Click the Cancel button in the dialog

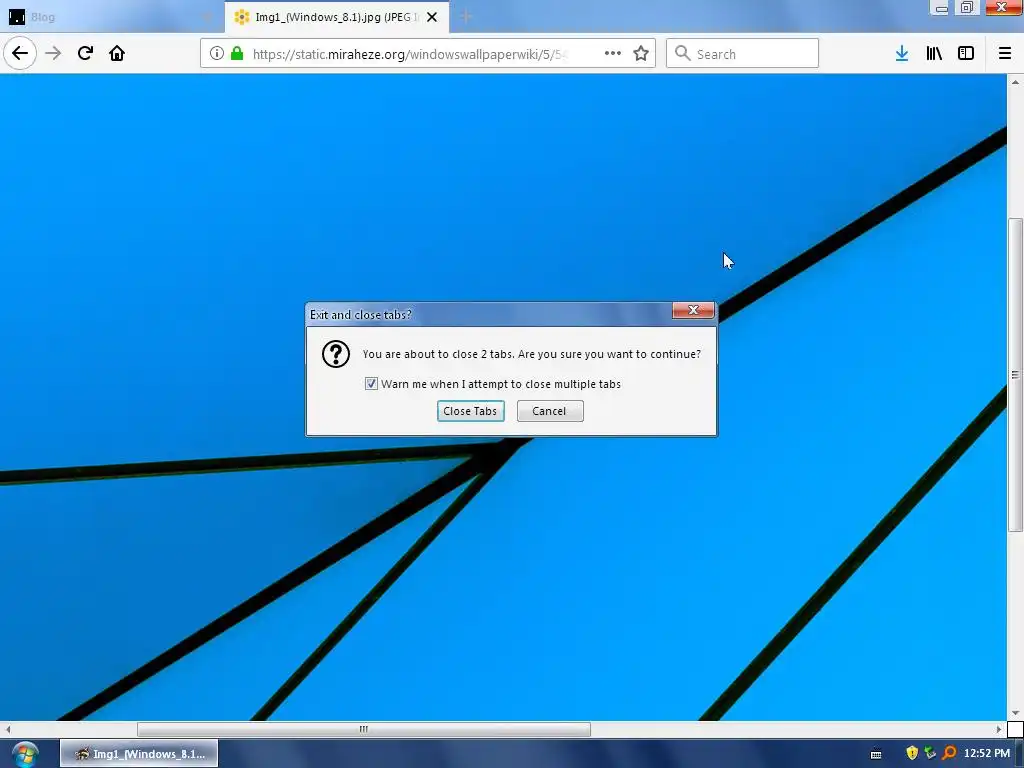[x=550, y=411]
